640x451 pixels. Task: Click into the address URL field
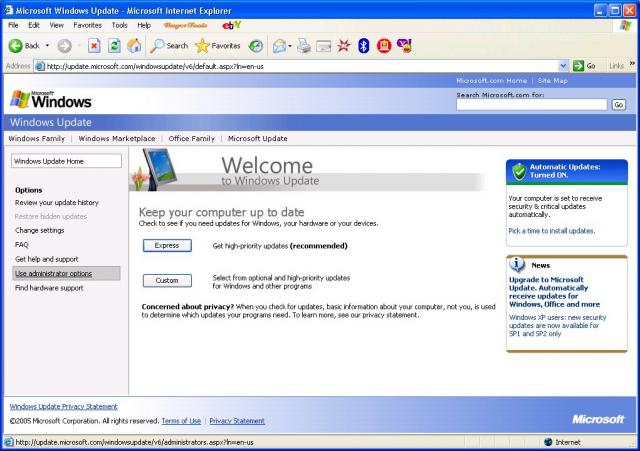[301, 66]
